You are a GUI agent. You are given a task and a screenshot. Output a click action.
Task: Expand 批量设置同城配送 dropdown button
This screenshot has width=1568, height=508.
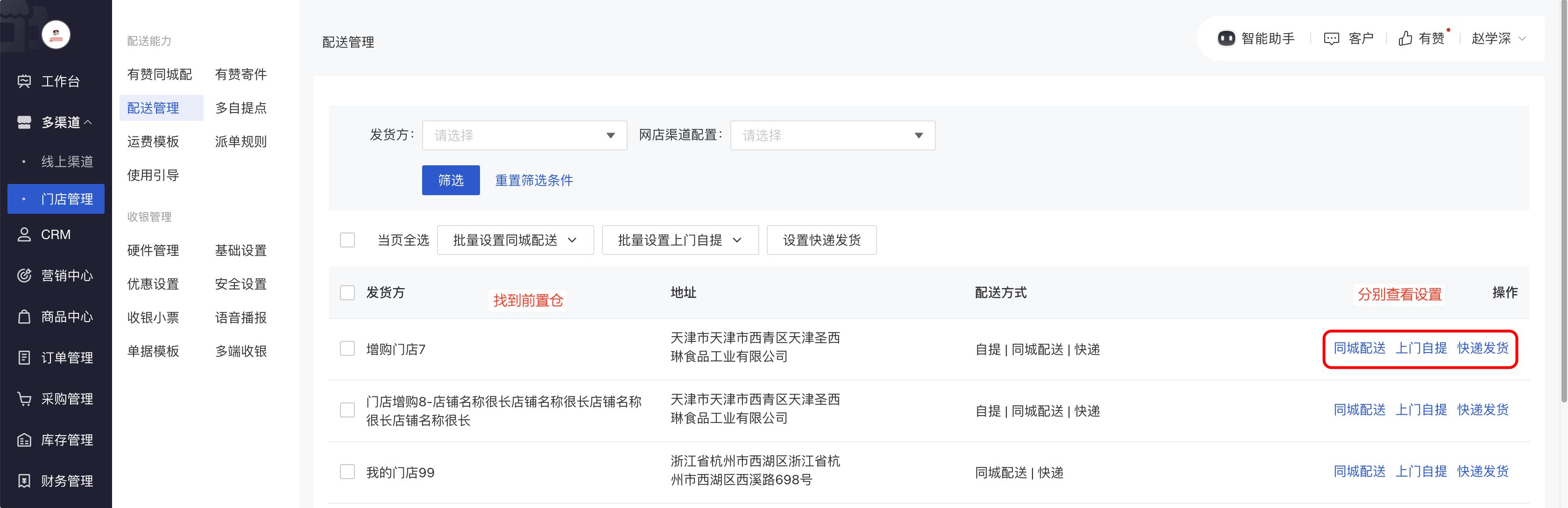(x=515, y=240)
